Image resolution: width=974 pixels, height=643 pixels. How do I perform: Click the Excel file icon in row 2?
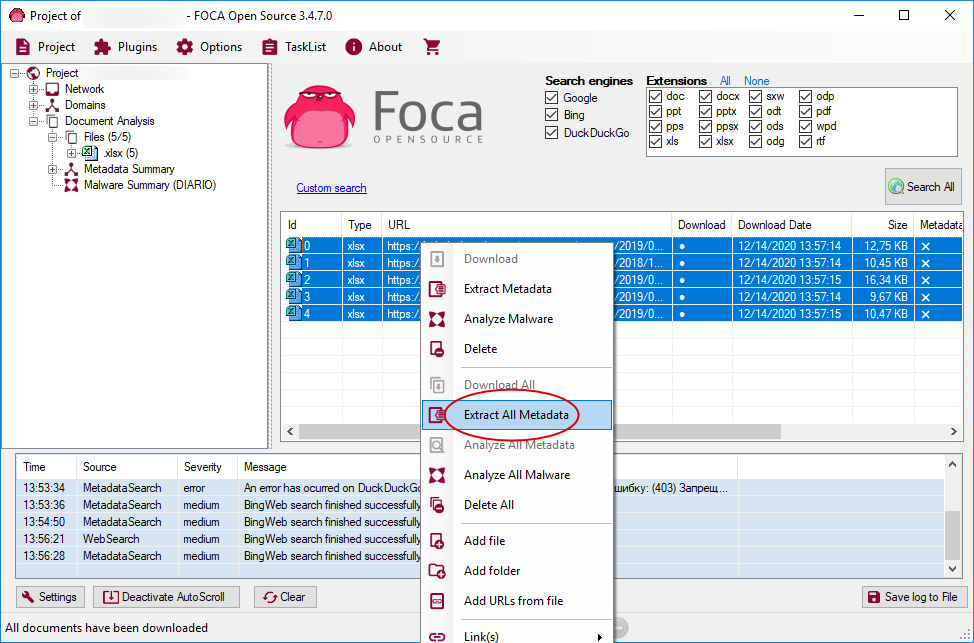[293, 280]
